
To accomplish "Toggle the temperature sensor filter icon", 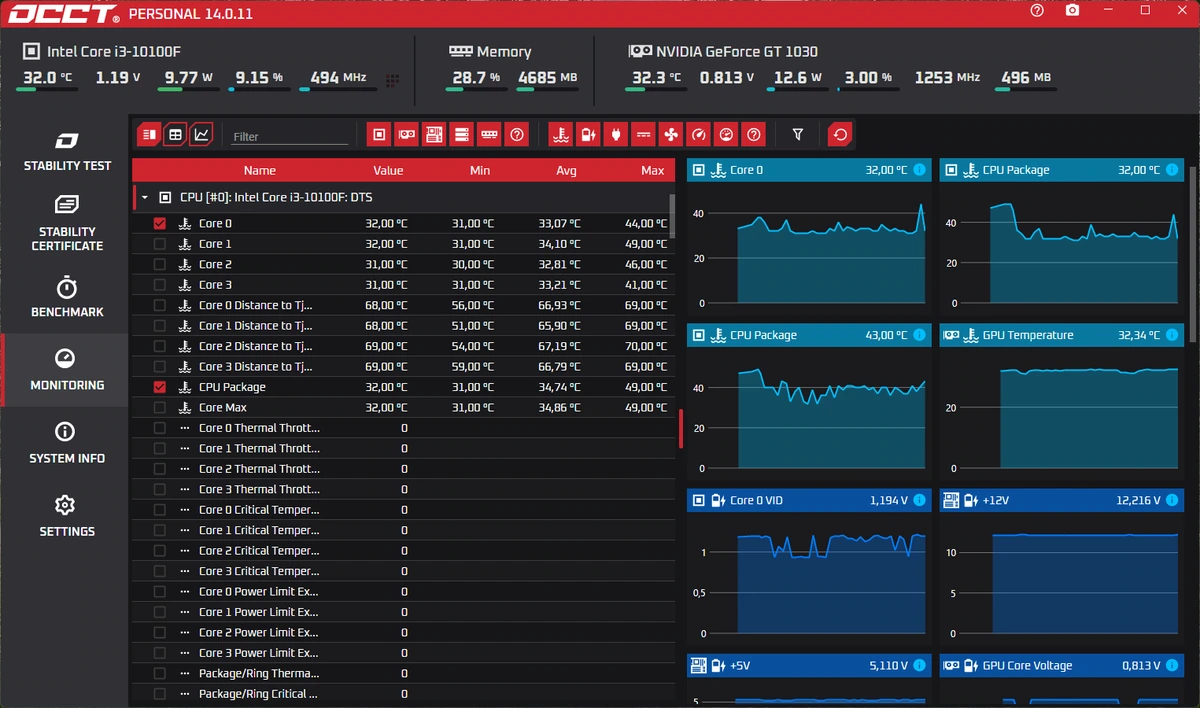I will point(561,134).
